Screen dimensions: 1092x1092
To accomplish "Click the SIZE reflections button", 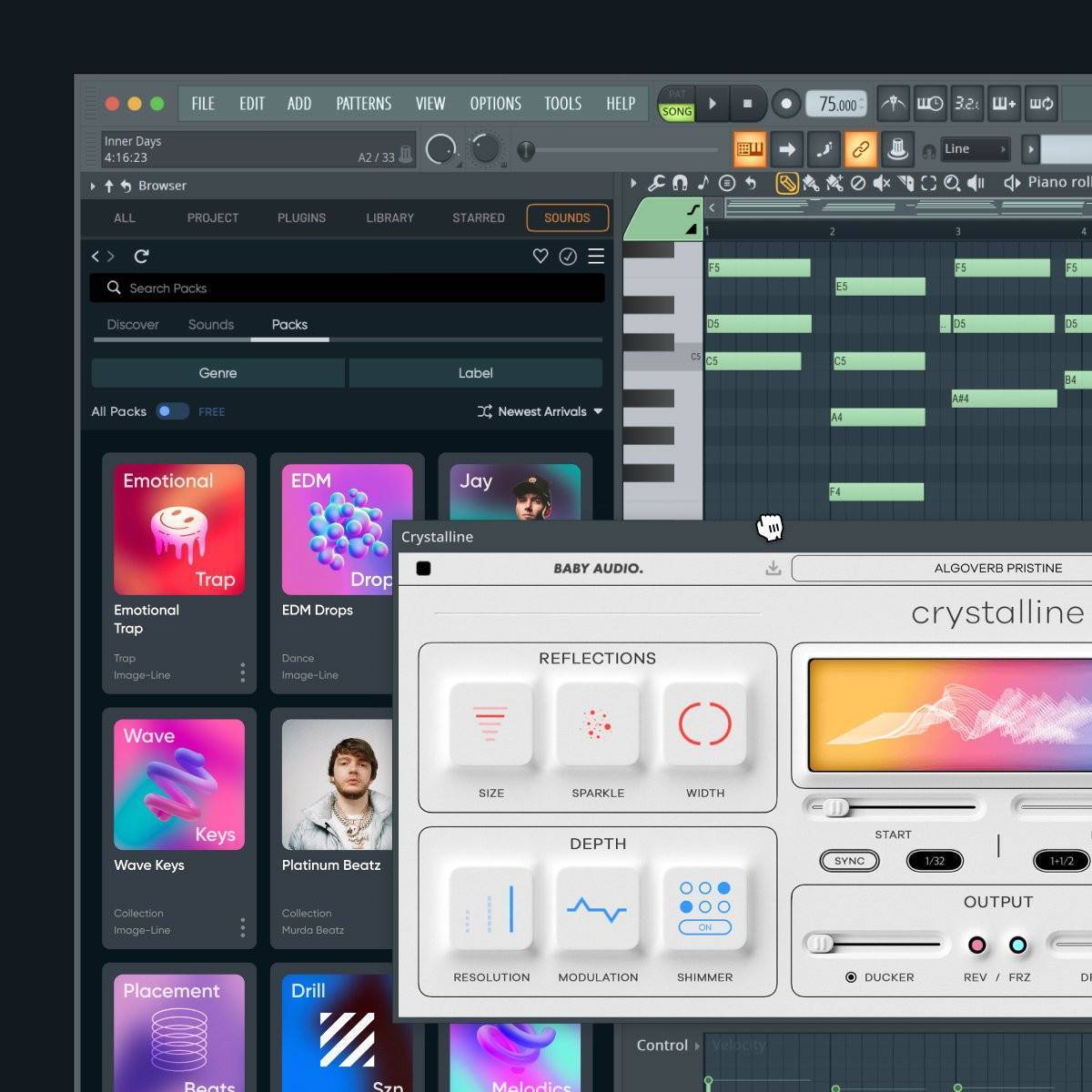I will pyautogui.click(x=491, y=724).
